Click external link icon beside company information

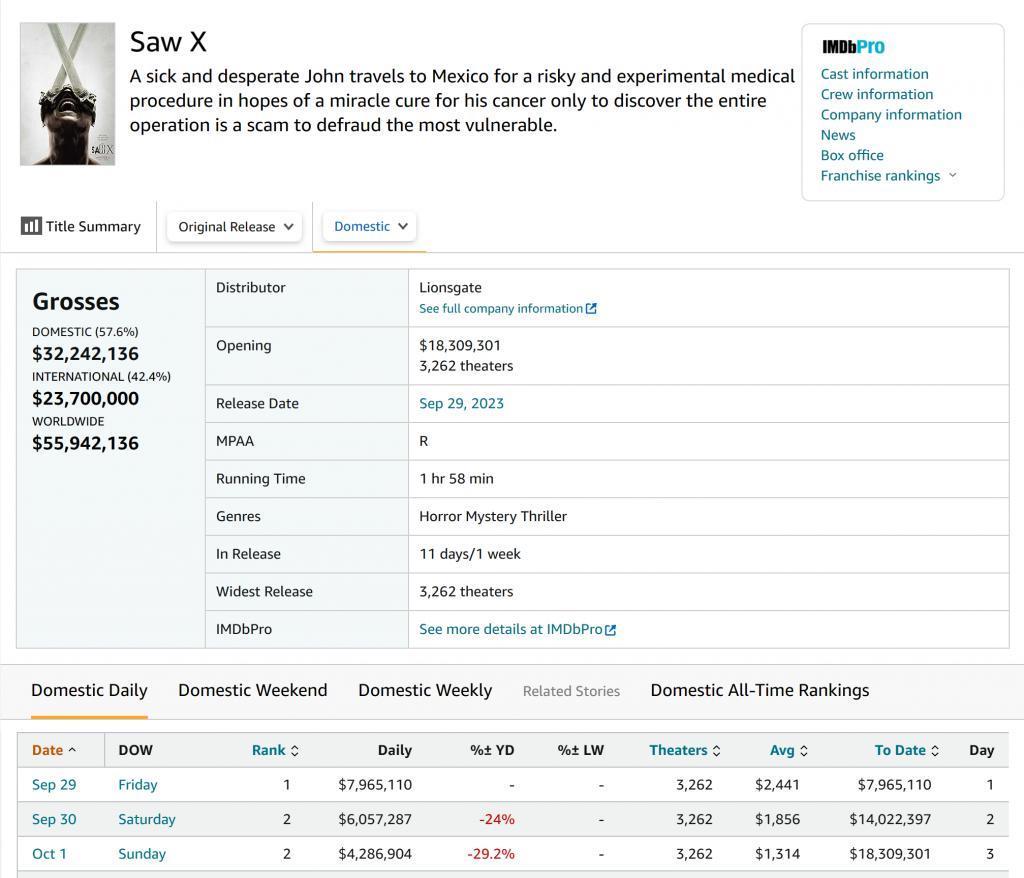pos(591,309)
